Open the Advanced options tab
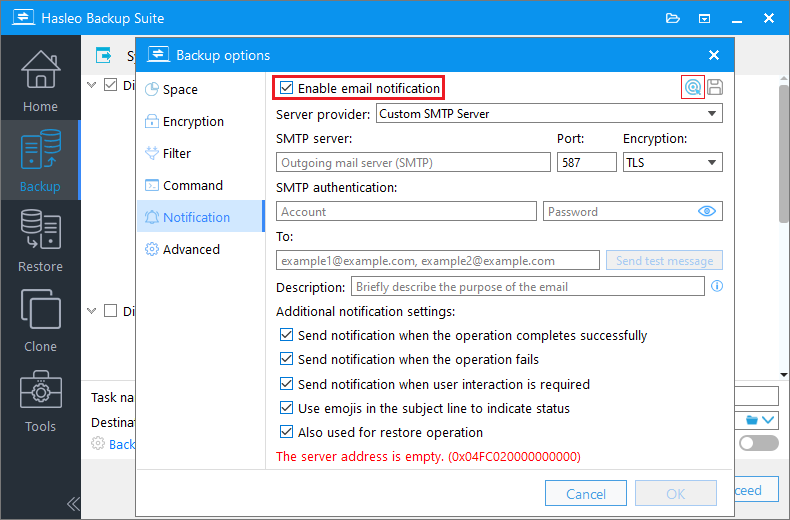Image resolution: width=790 pixels, height=520 pixels. click(x=200, y=249)
